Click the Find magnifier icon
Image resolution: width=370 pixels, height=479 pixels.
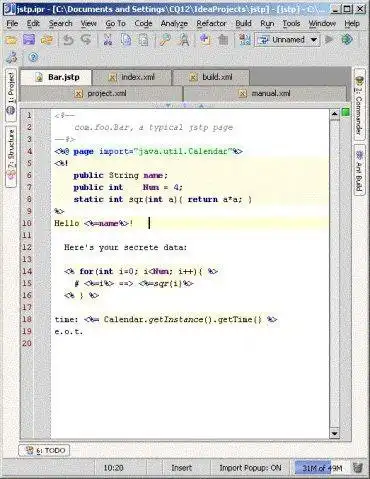click(165, 40)
